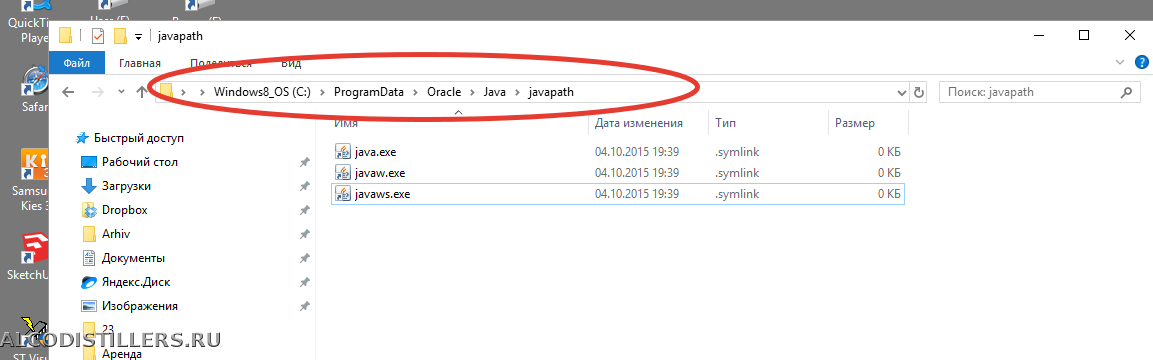Select java.exe file icon
The height and width of the screenshot is (360, 1153).
point(343,152)
